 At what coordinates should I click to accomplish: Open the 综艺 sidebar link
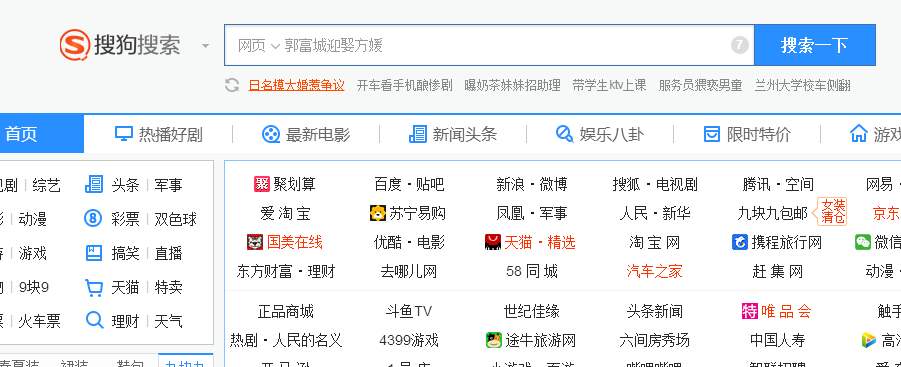tap(47, 185)
